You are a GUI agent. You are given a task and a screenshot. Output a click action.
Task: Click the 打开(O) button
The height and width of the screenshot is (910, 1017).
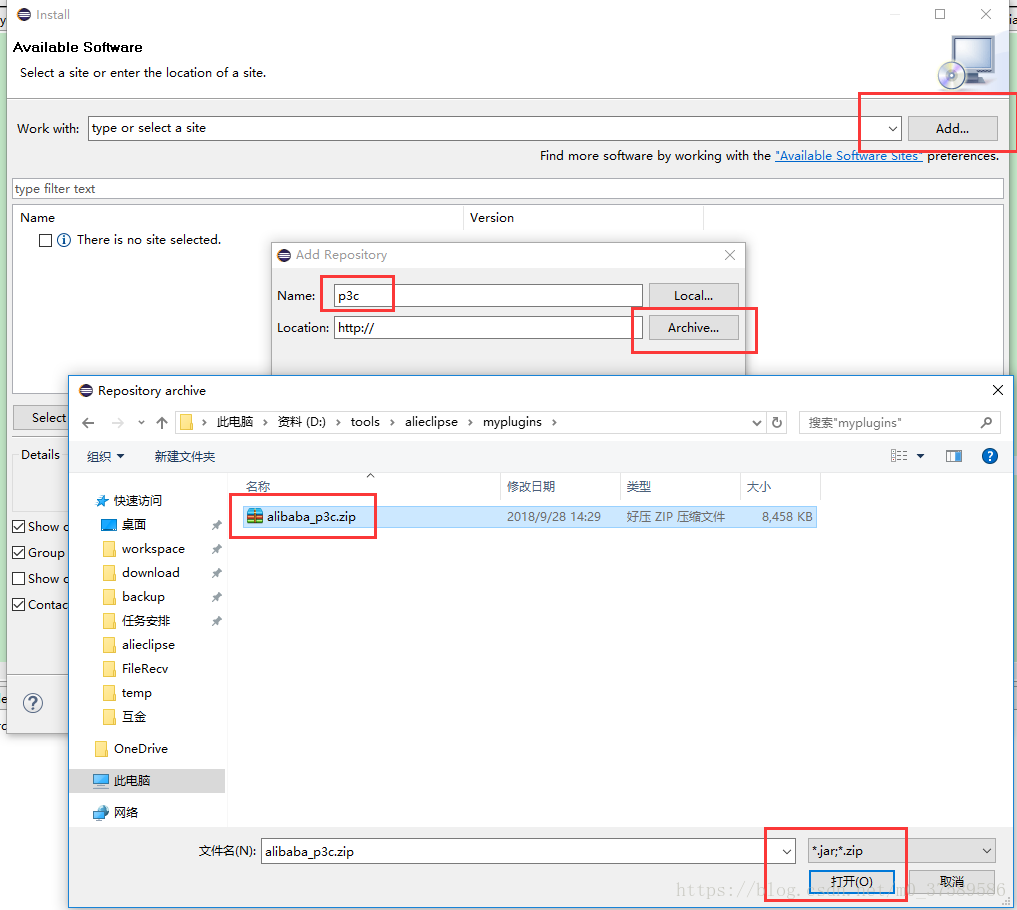point(852,882)
